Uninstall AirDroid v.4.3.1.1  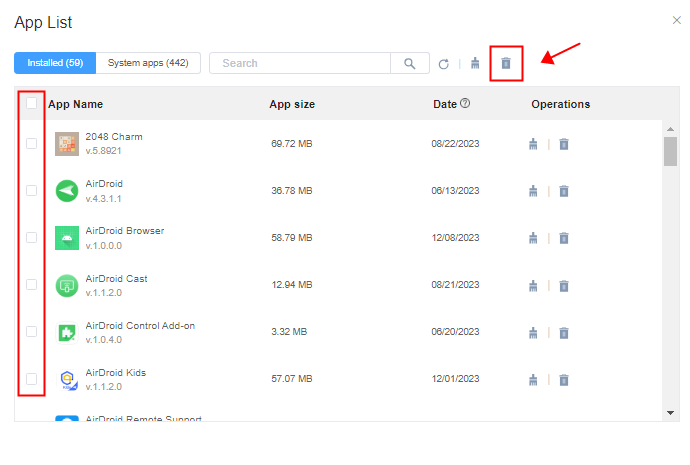click(x=564, y=191)
